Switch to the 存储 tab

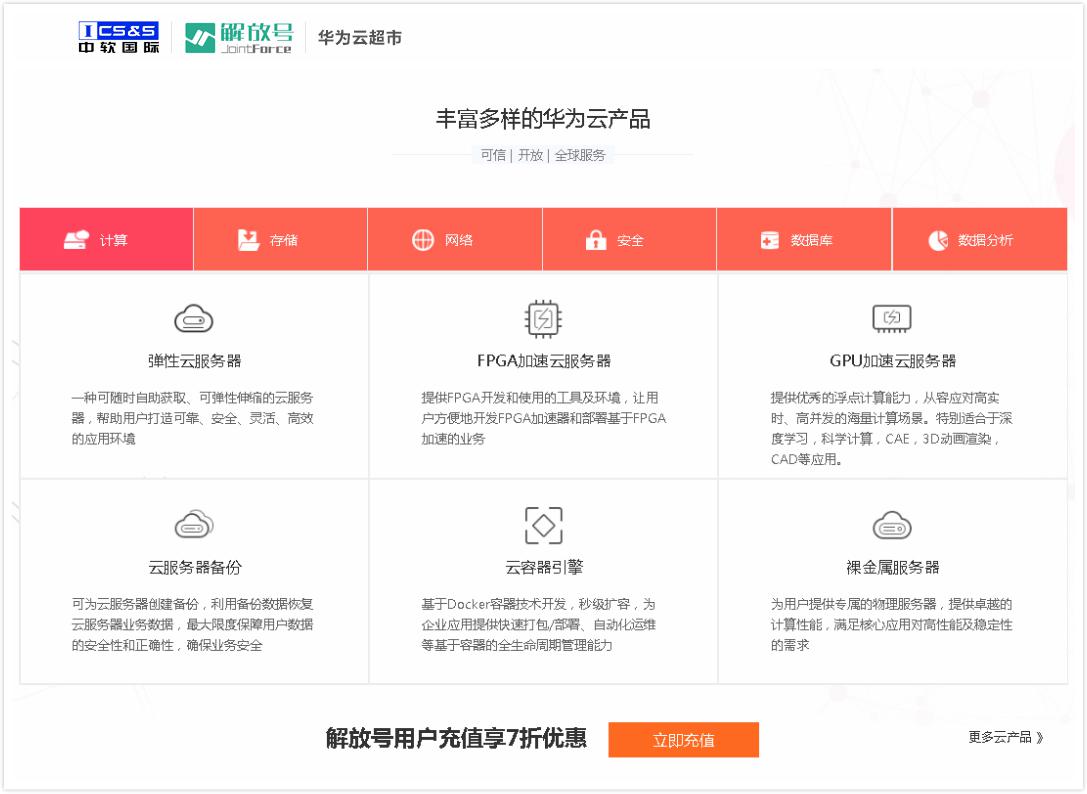(281, 239)
